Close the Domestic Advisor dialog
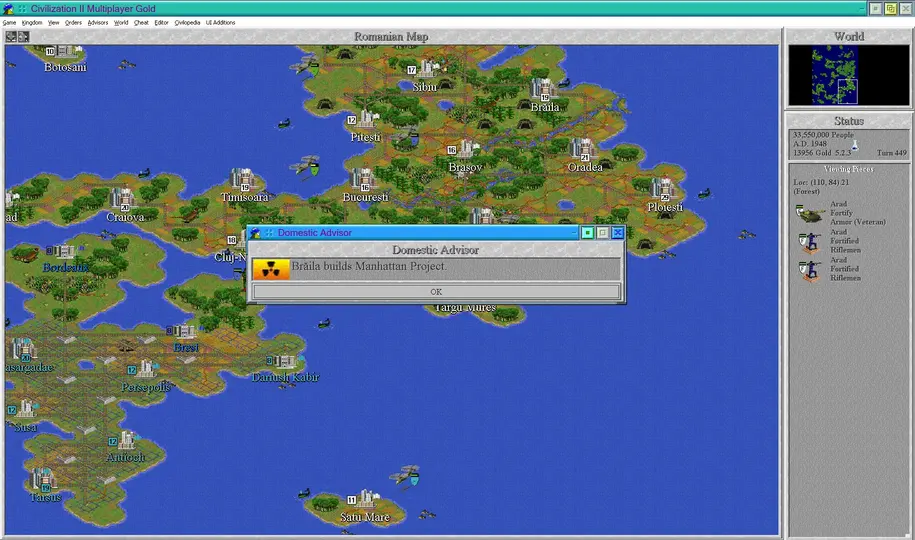Image resolution: width=915 pixels, height=540 pixels. [x=618, y=233]
